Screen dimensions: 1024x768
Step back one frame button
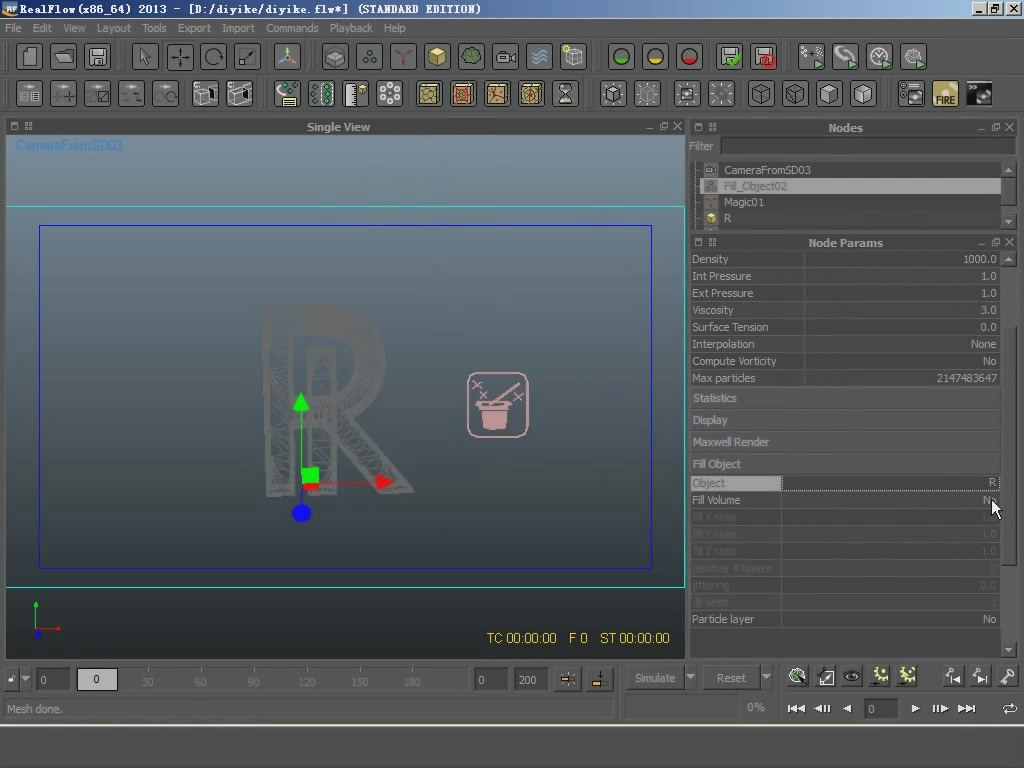coord(822,709)
